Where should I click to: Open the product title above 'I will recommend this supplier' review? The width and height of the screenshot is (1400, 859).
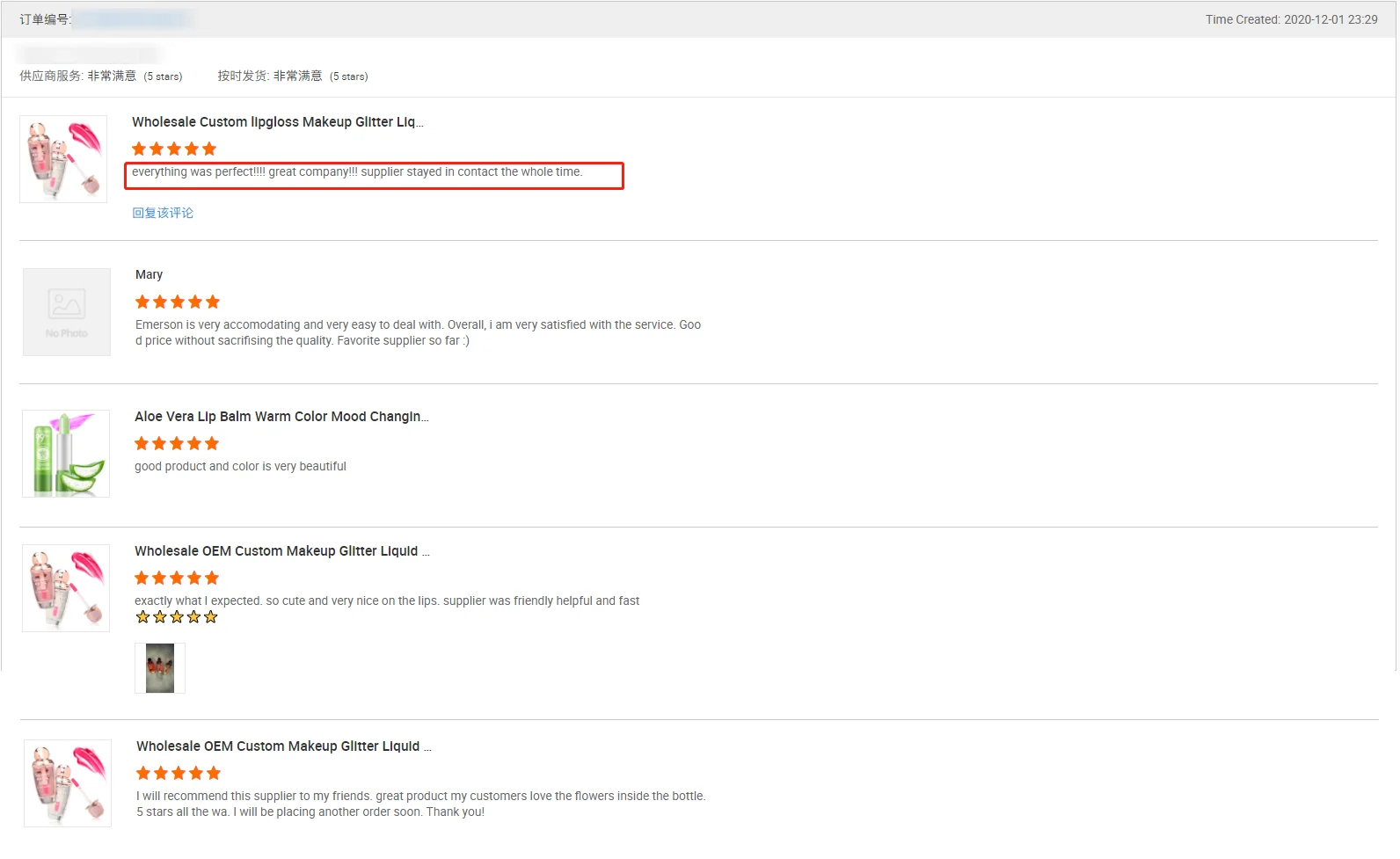[x=284, y=746]
